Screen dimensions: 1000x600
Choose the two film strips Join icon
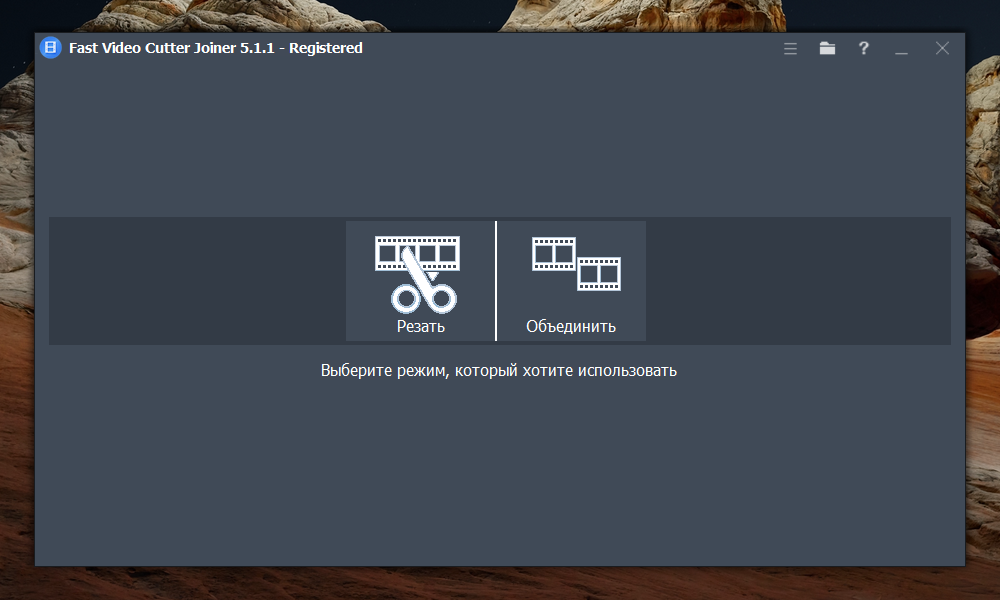[577, 264]
